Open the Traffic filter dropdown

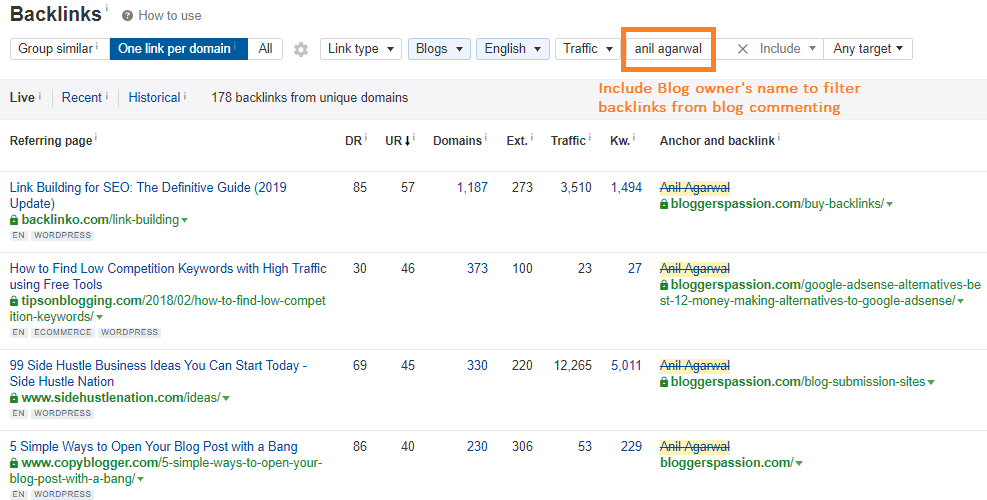(x=588, y=48)
